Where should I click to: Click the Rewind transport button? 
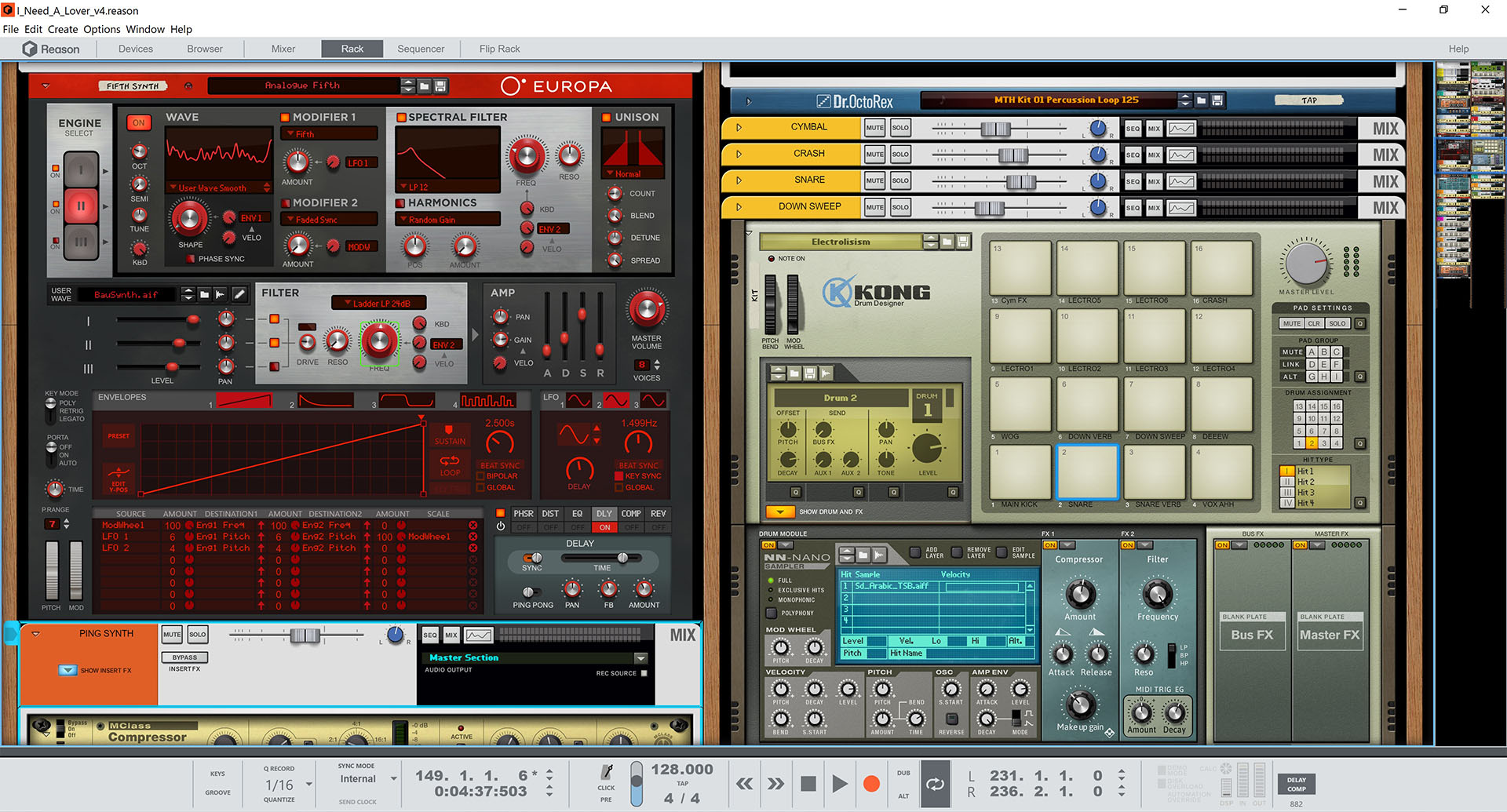click(744, 783)
